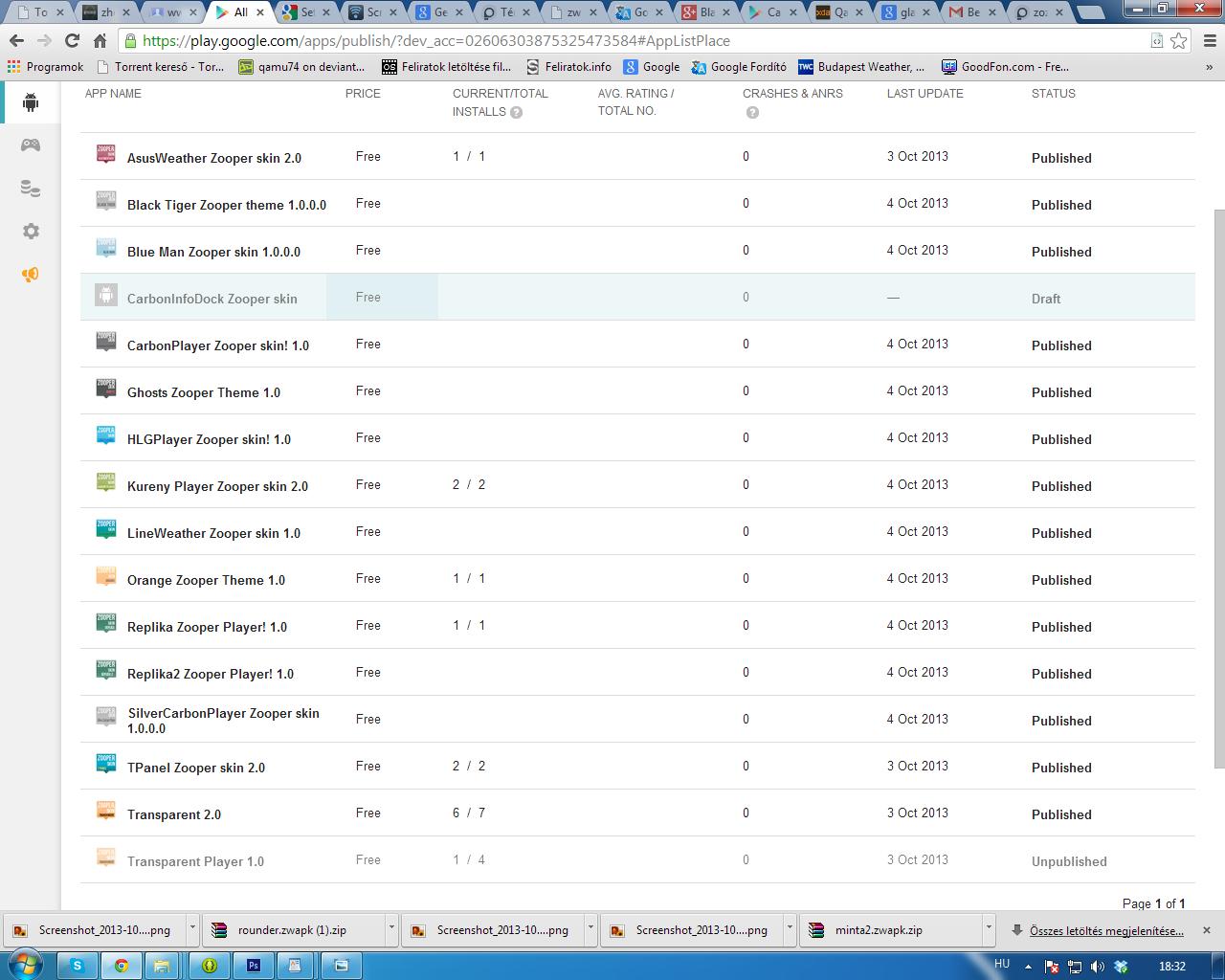The image size is (1225, 980).
Task: Open the minta2.zwapk.zip downloaded file
Action: tap(890, 929)
